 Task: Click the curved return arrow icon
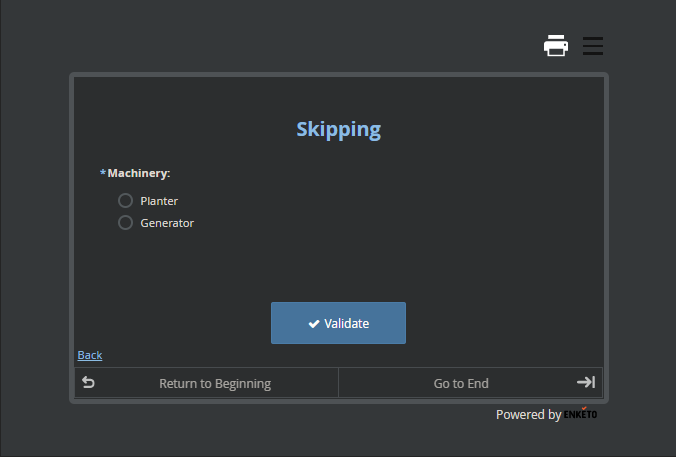[88, 382]
